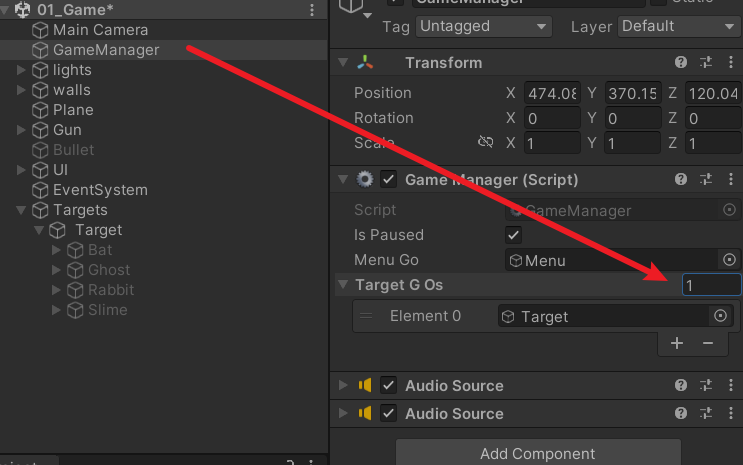
Task: Select the Main Camera object
Action: click(100, 30)
